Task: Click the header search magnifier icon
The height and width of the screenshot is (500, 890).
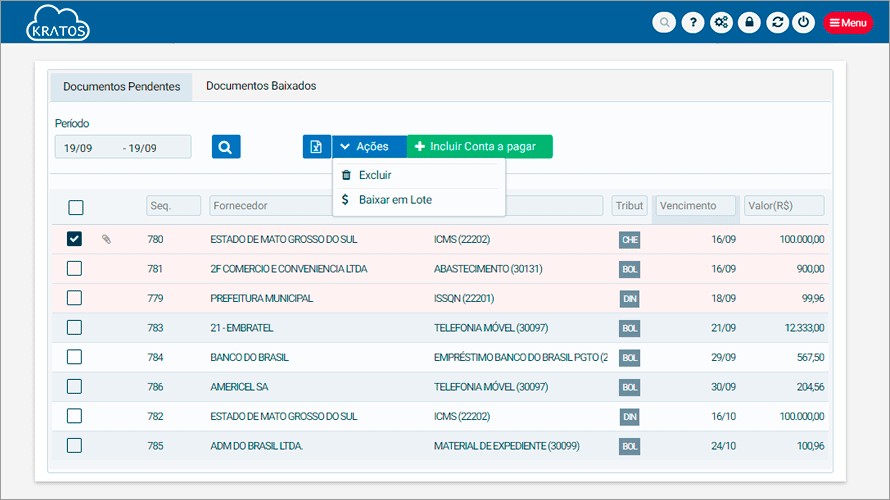Action: 664,23
